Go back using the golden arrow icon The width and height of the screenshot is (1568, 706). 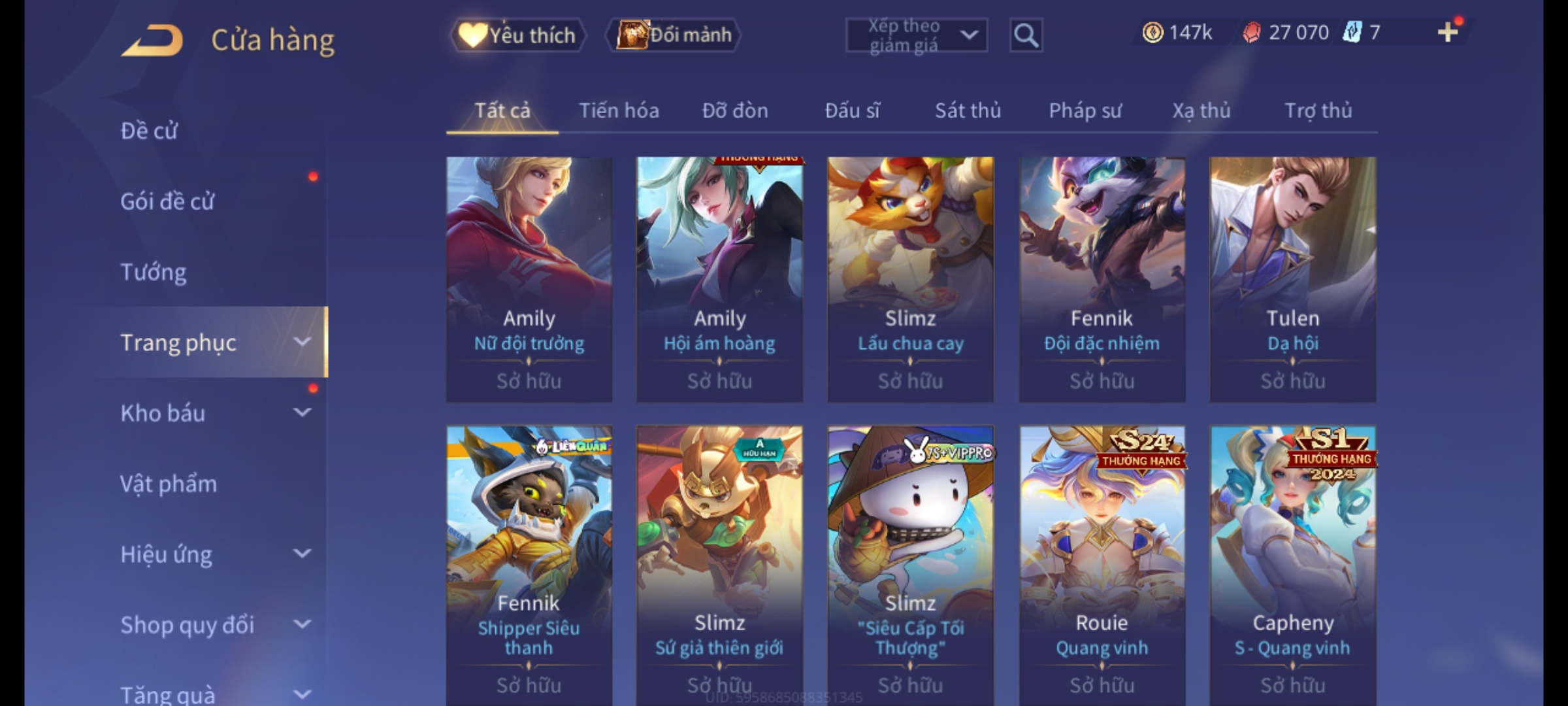152,41
